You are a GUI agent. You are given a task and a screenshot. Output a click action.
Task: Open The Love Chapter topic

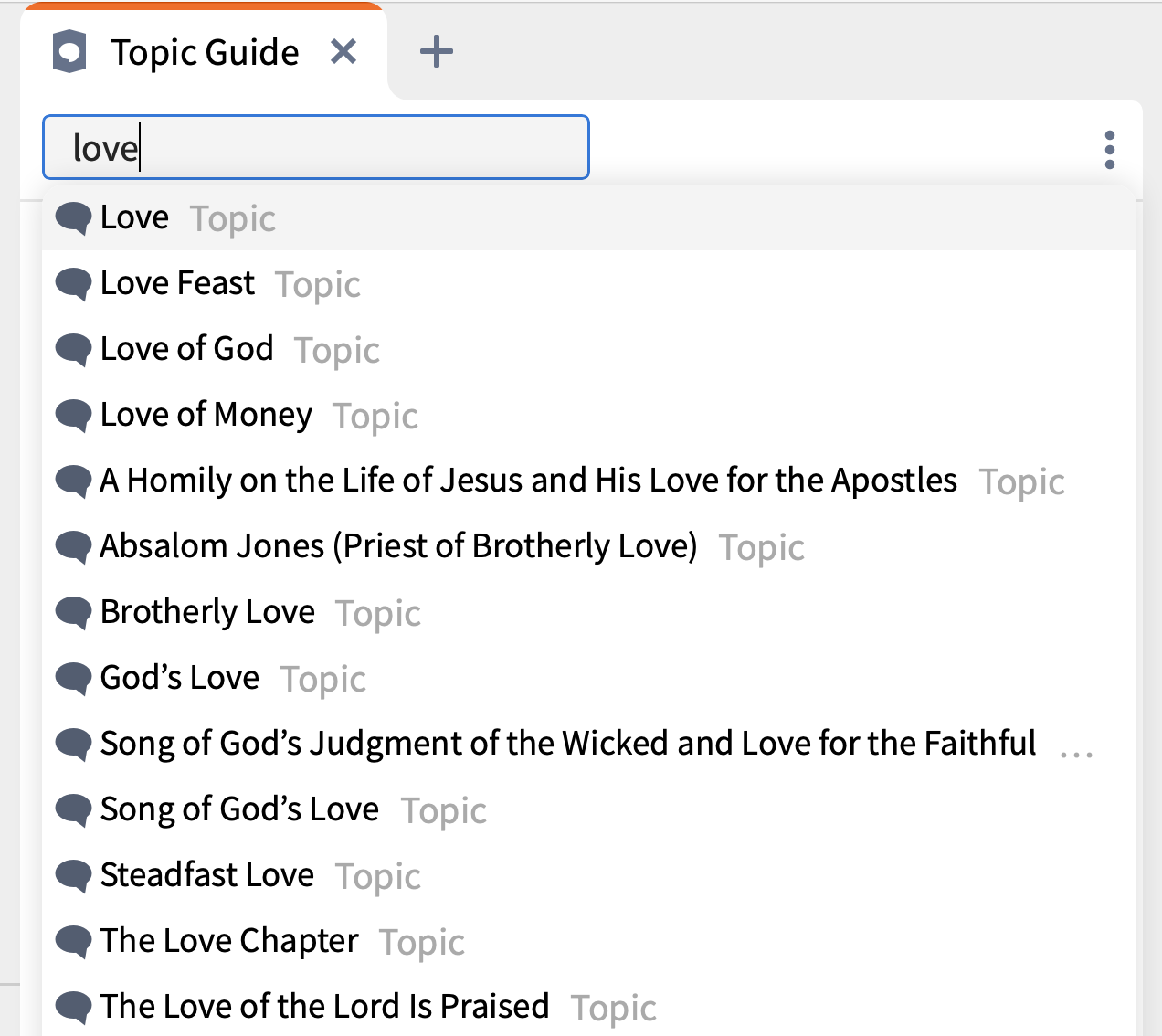(229, 942)
